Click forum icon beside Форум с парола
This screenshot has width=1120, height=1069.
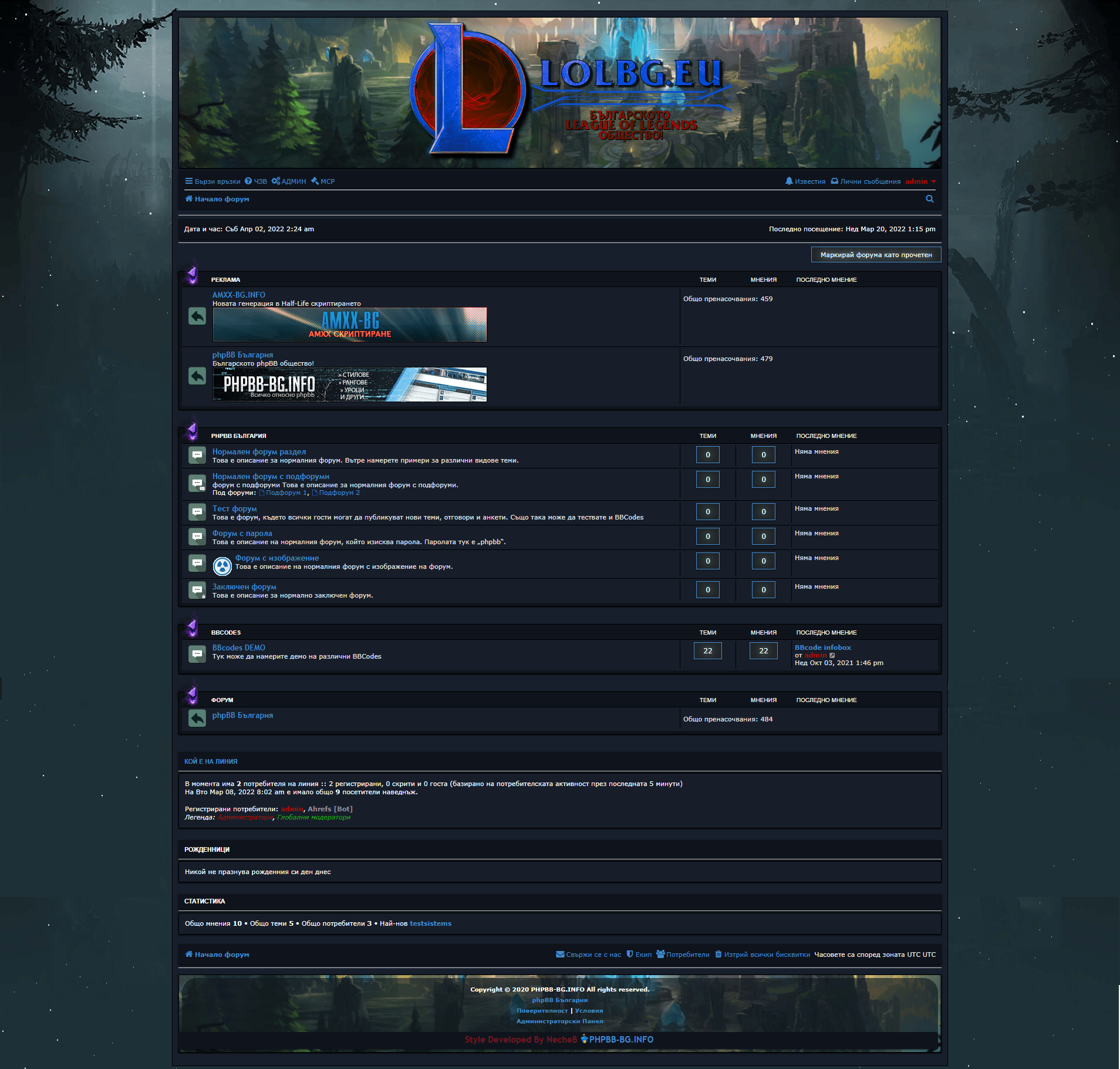197,537
